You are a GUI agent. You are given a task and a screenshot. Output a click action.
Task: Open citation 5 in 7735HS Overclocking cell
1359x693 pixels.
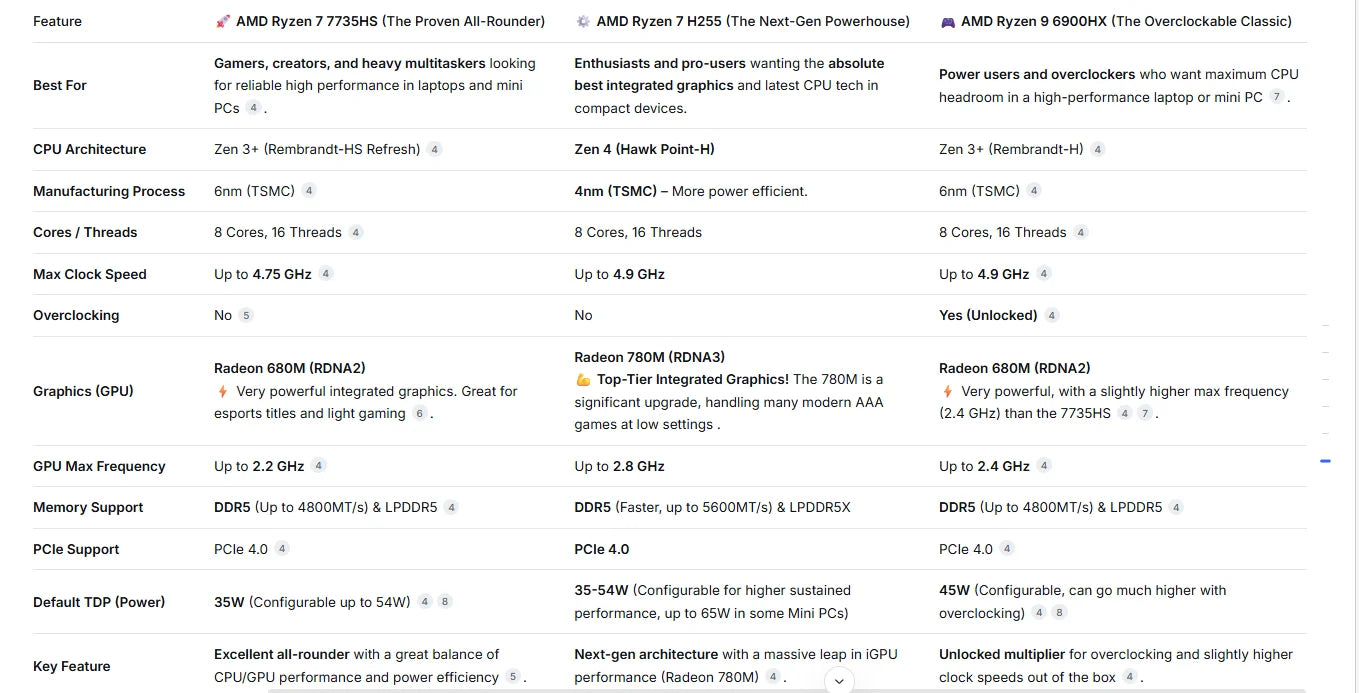(246, 315)
